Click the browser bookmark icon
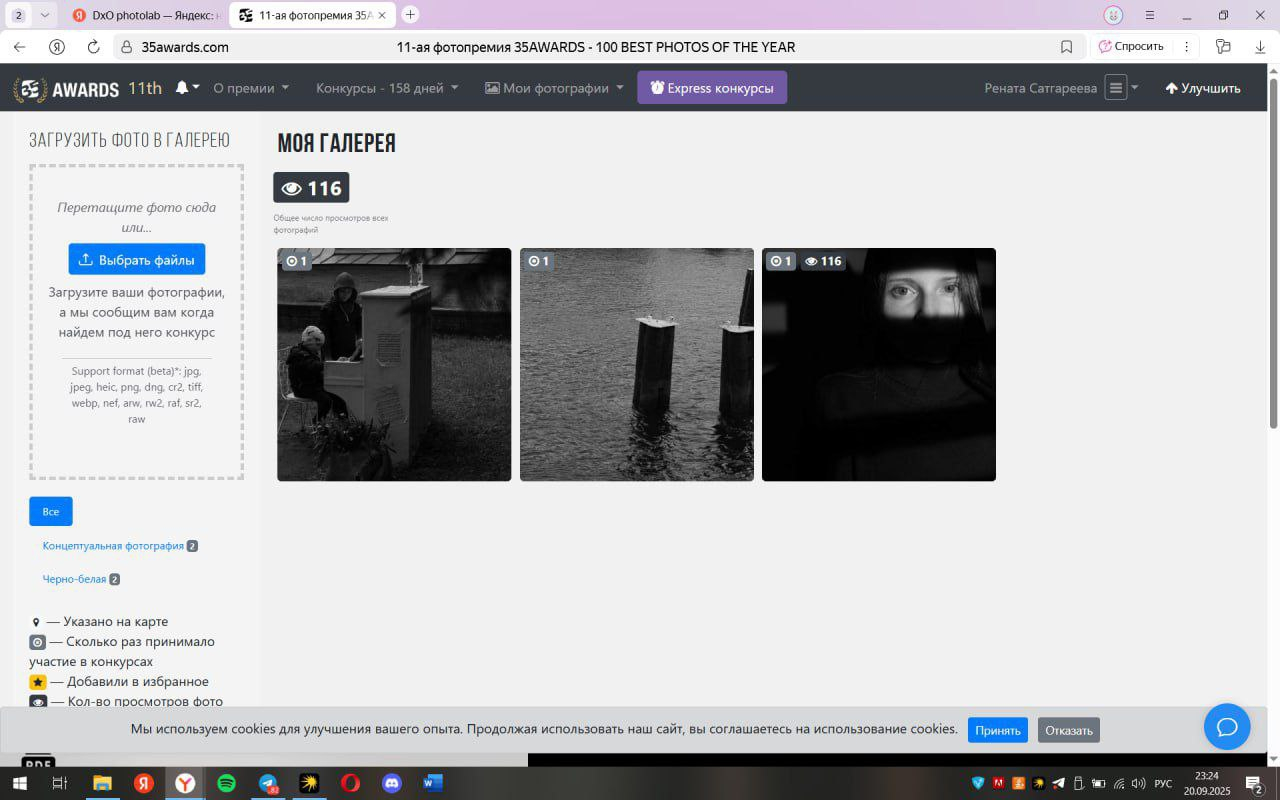The height and width of the screenshot is (800, 1280). [1066, 47]
